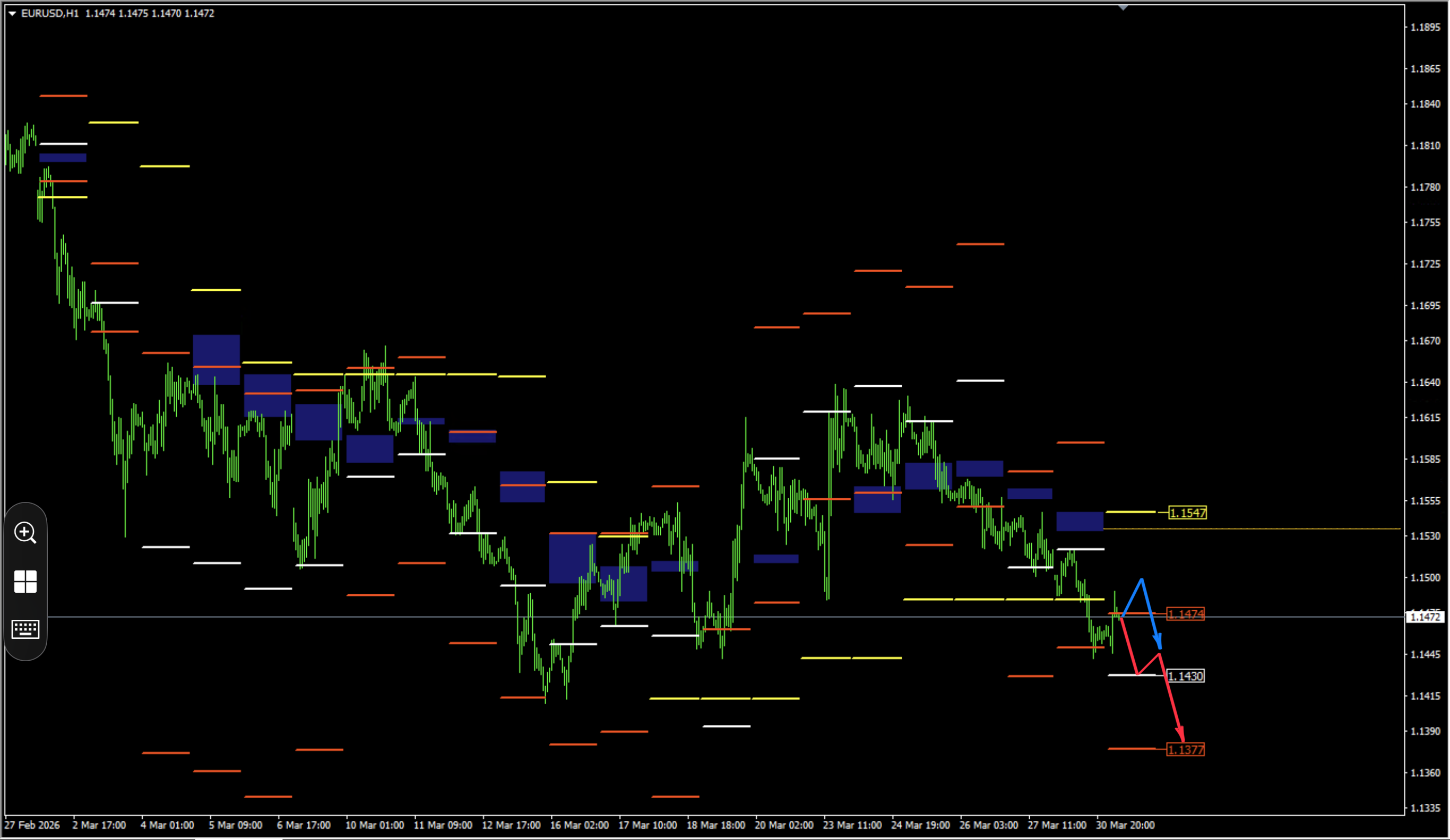Image resolution: width=1450 pixels, height=840 pixels.
Task: Click the 16 Mar 02:00 time label
Action: 580,825
